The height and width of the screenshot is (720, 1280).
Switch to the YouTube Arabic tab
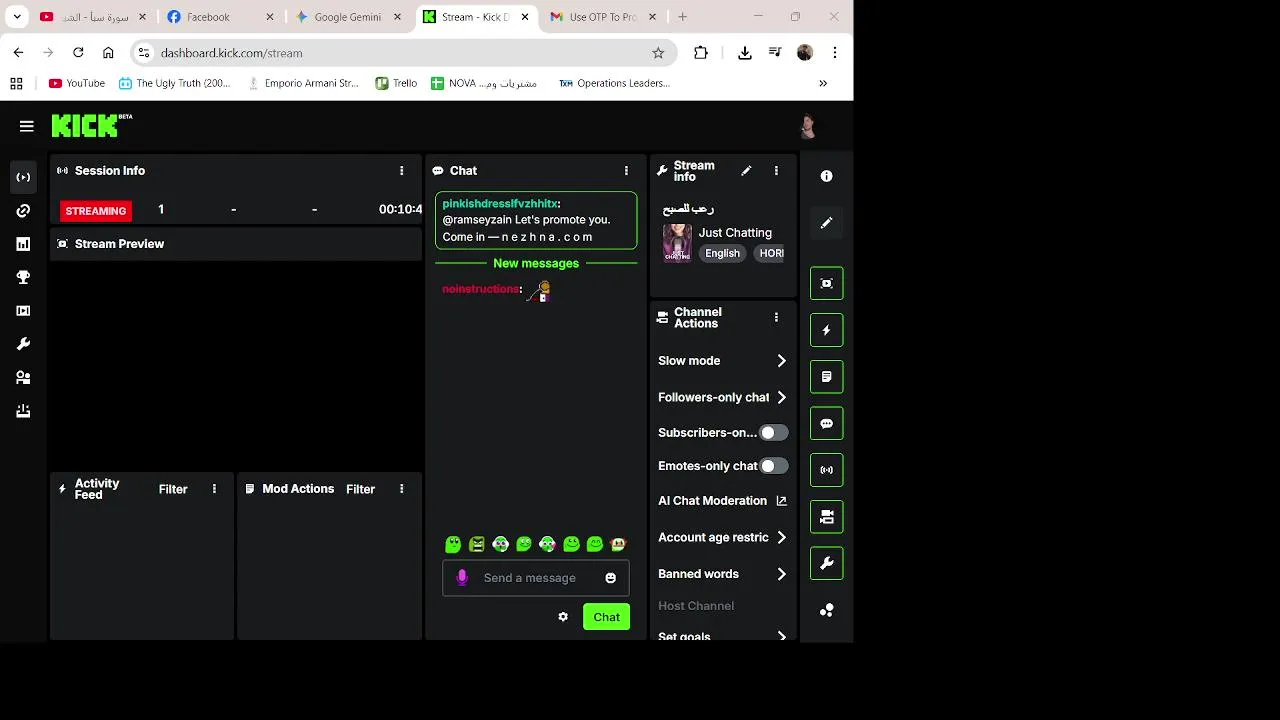pyautogui.click(x=93, y=17)
